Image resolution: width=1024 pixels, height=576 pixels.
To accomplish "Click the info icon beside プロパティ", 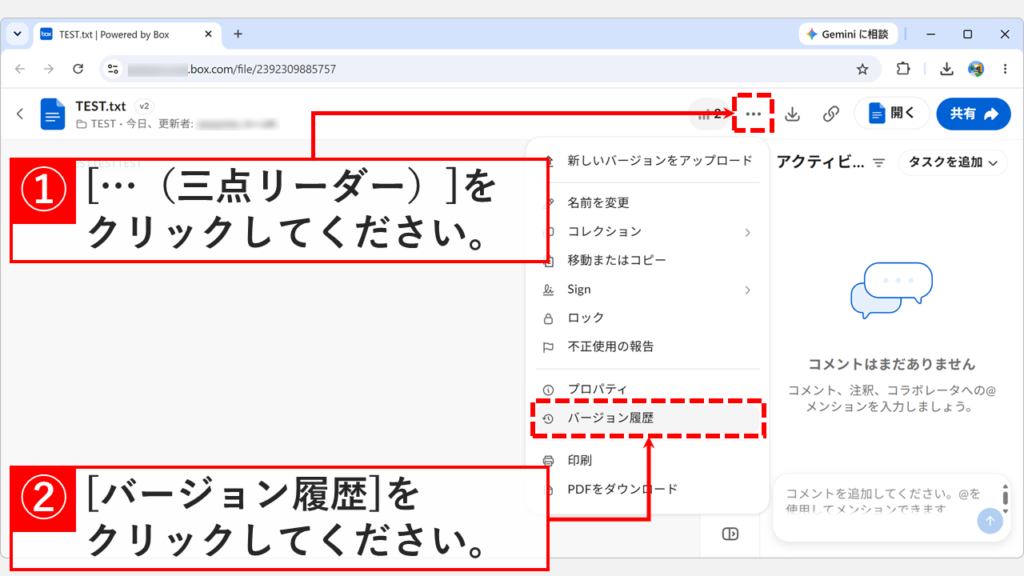I will click(548, 389).
